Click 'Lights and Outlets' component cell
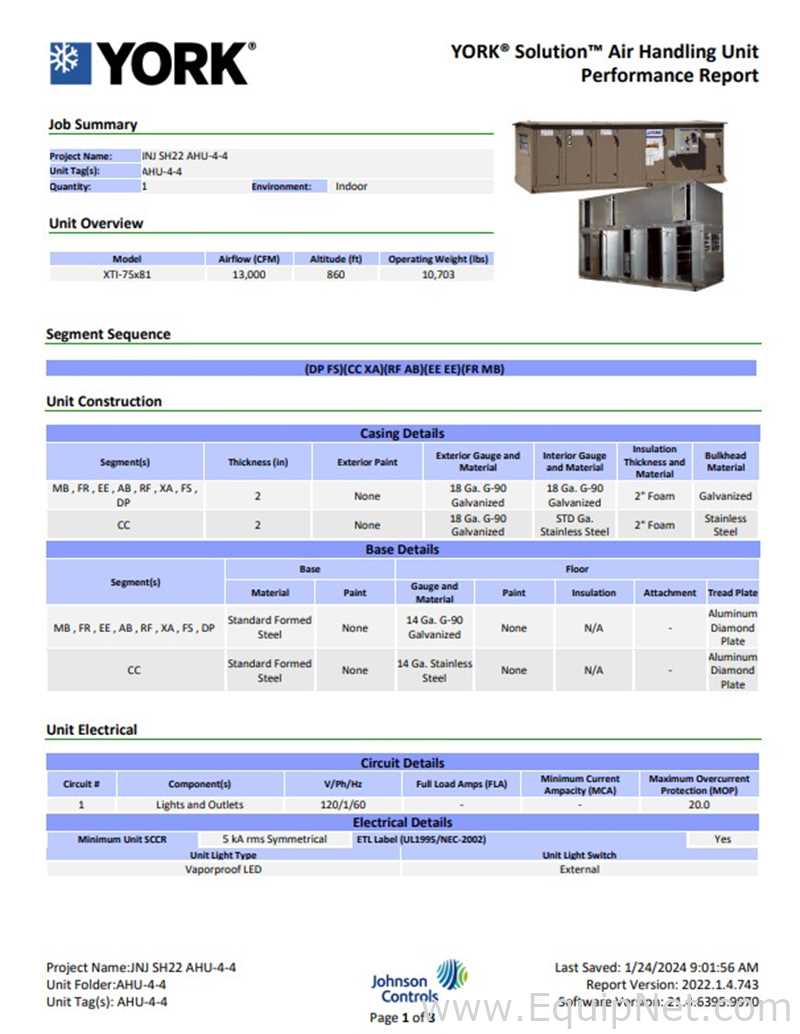The height and width of the screenshot is (1034, 800). 200,805
